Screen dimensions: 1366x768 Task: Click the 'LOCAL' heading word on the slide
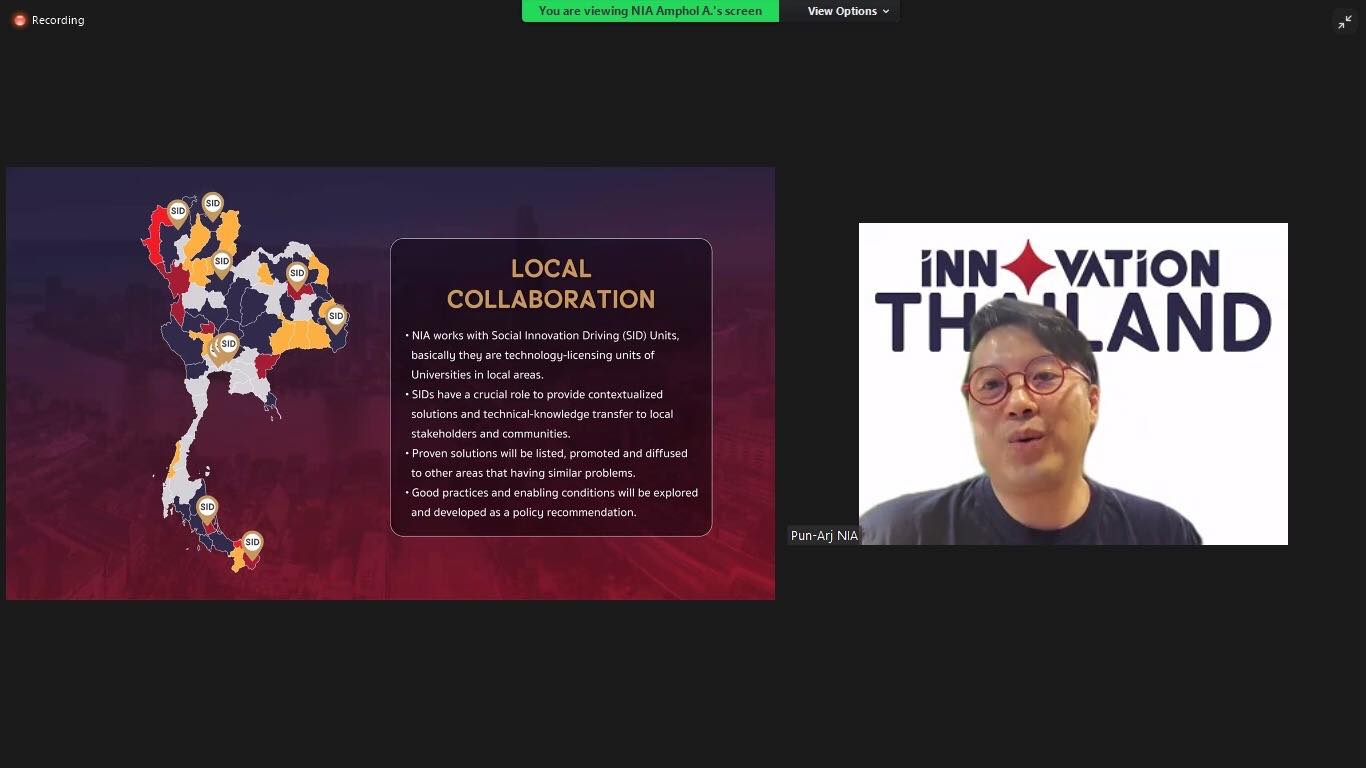(551, 269)
